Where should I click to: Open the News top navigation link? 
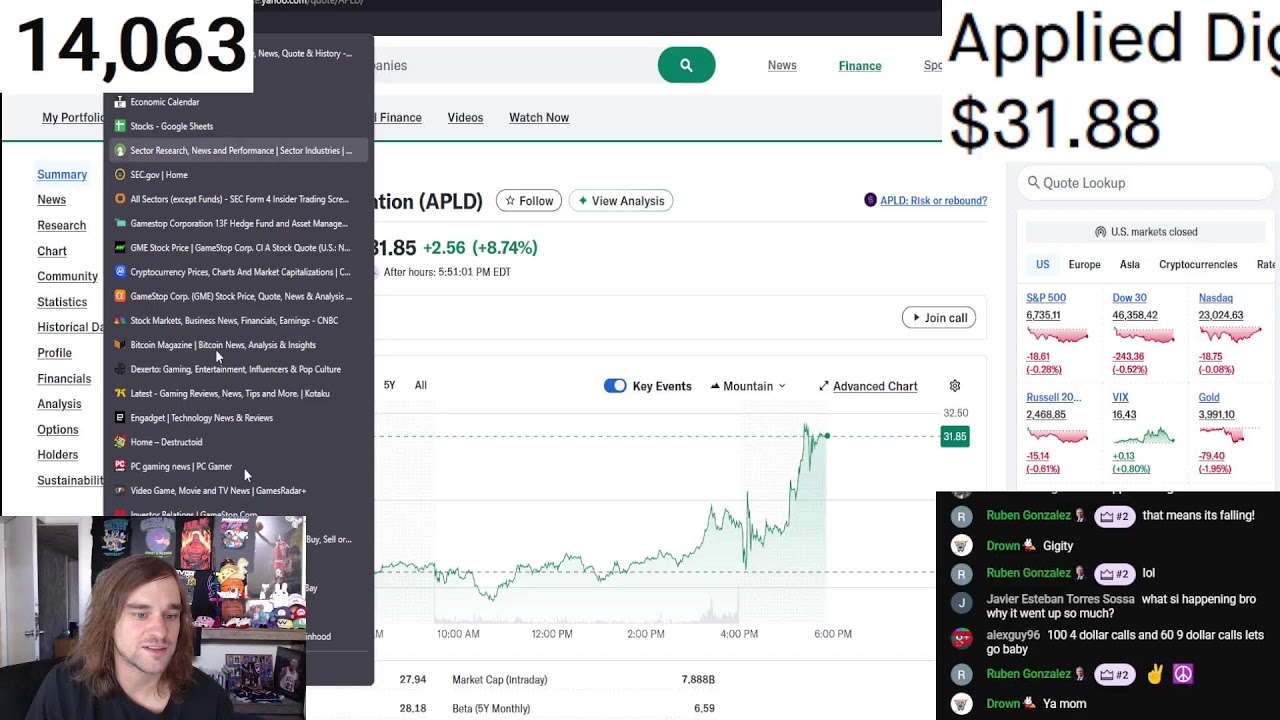click(x=782, y=66)
